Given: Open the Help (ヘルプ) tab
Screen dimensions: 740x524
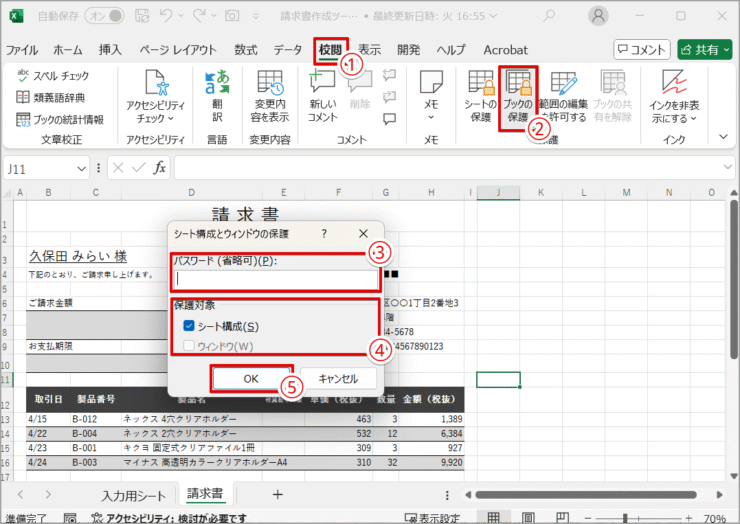Looking at the screenshot, I should coord(451,50).
